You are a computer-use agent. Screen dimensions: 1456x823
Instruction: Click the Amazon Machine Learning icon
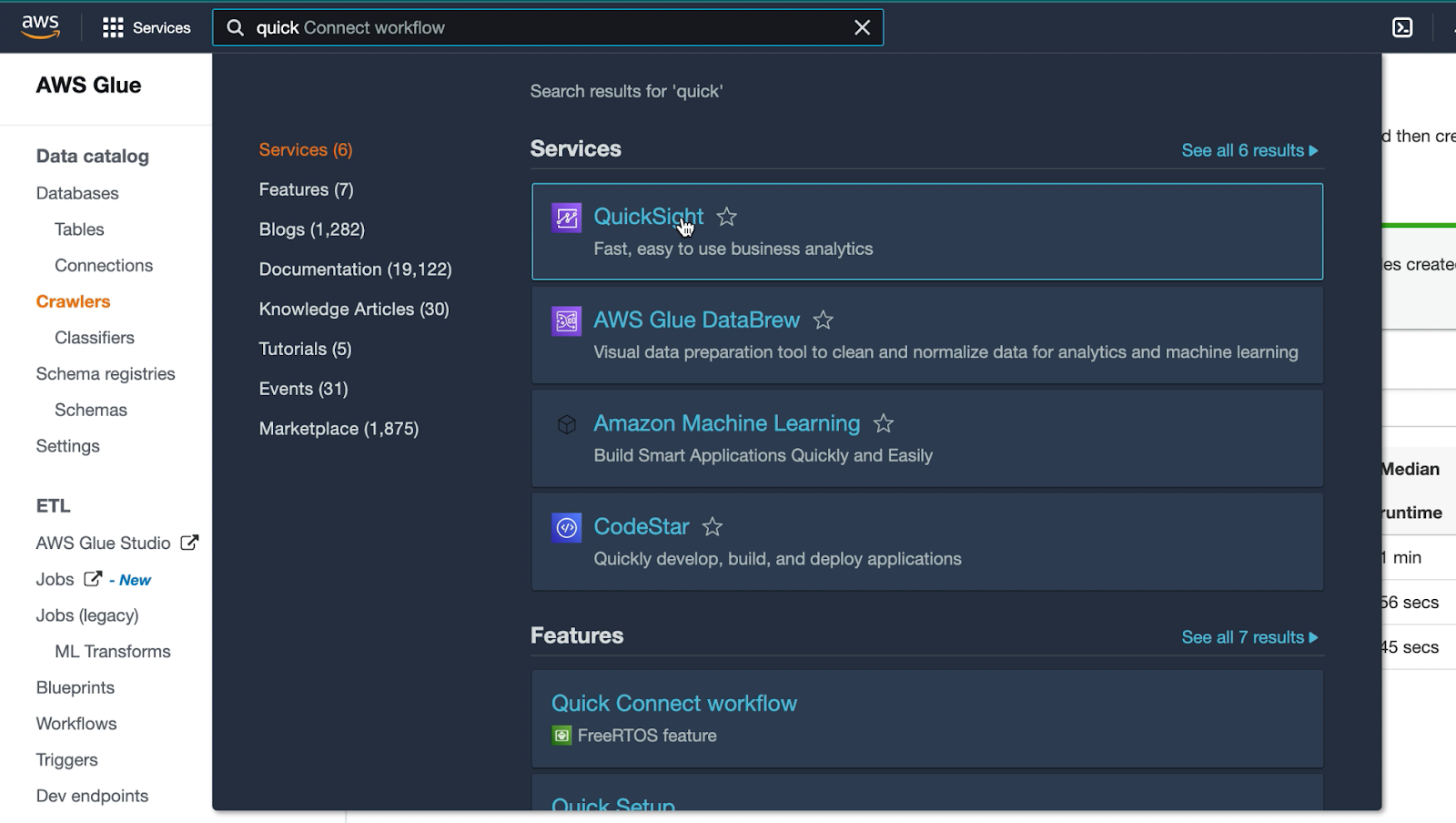(566, 424)
